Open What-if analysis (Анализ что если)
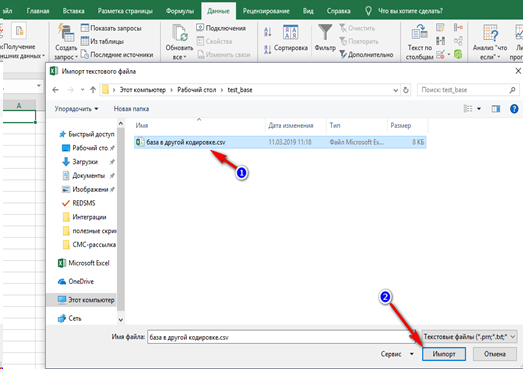This screenshot has height=369, width=523. pos(490,42)
